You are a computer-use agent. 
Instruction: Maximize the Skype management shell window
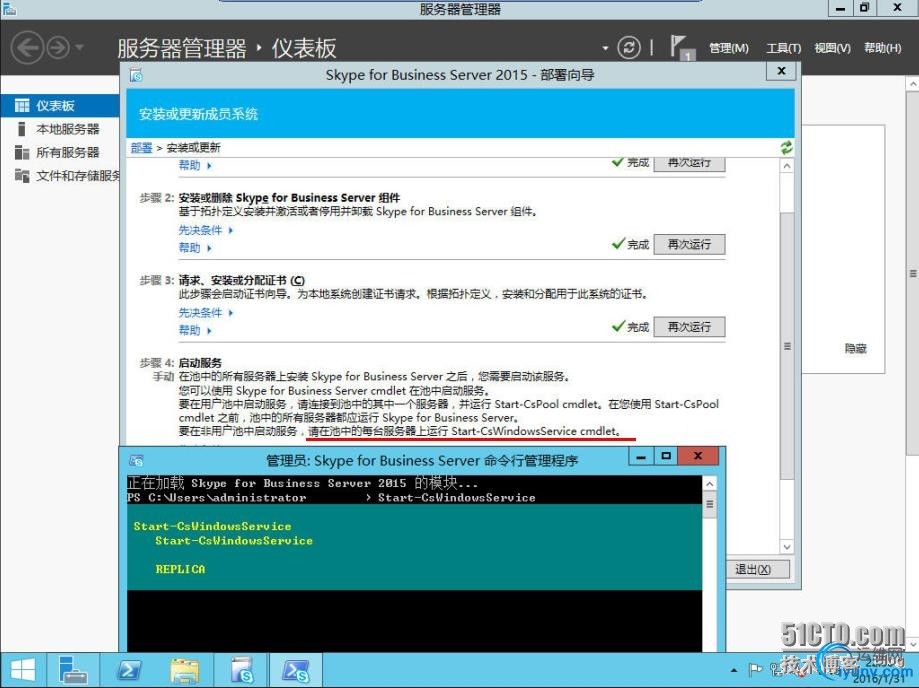[666, 456]
